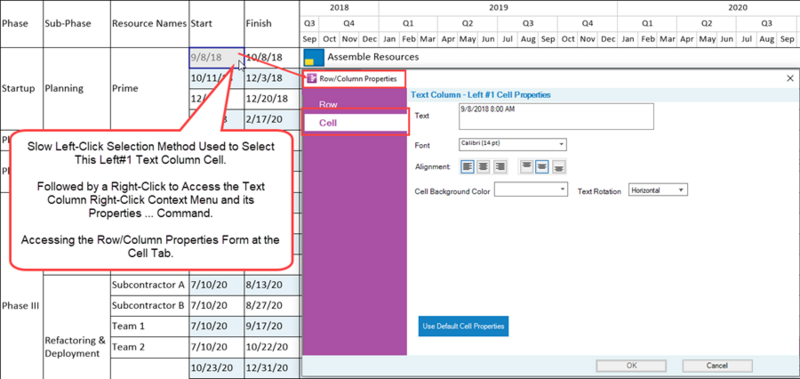Select the 7/10/20 Start cell for Subcontractor A
800x379 pixels.
click(x=216, y=285)
